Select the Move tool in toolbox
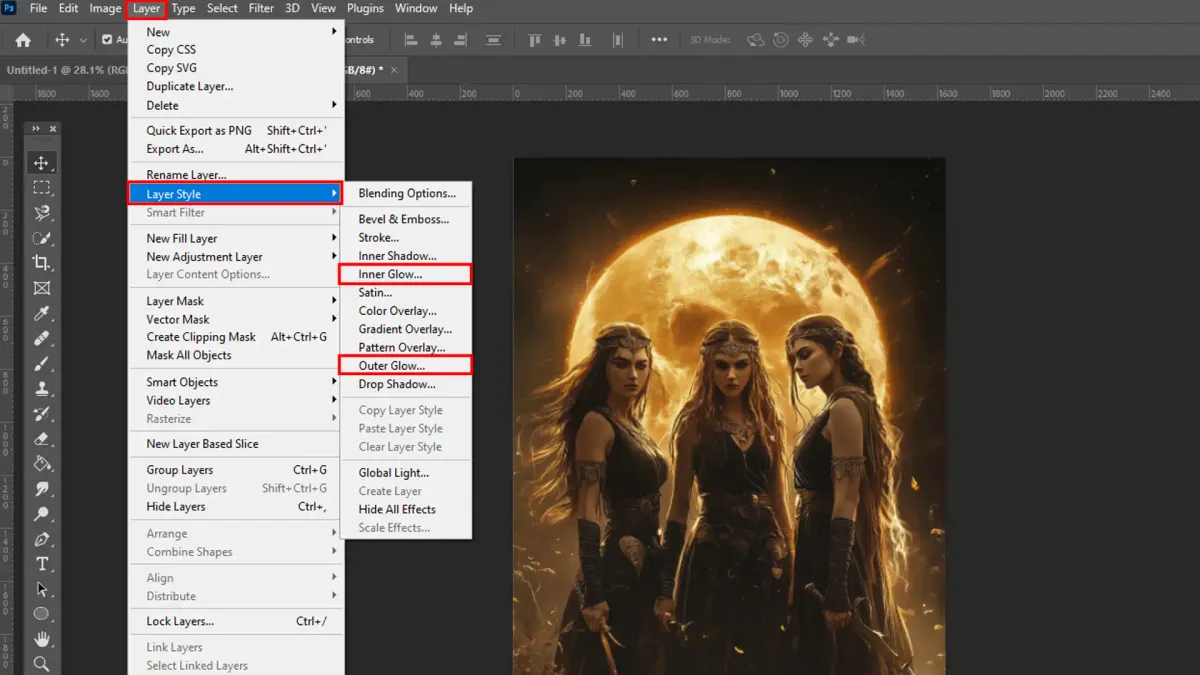1200x675 pixels. tap(42, 163)
